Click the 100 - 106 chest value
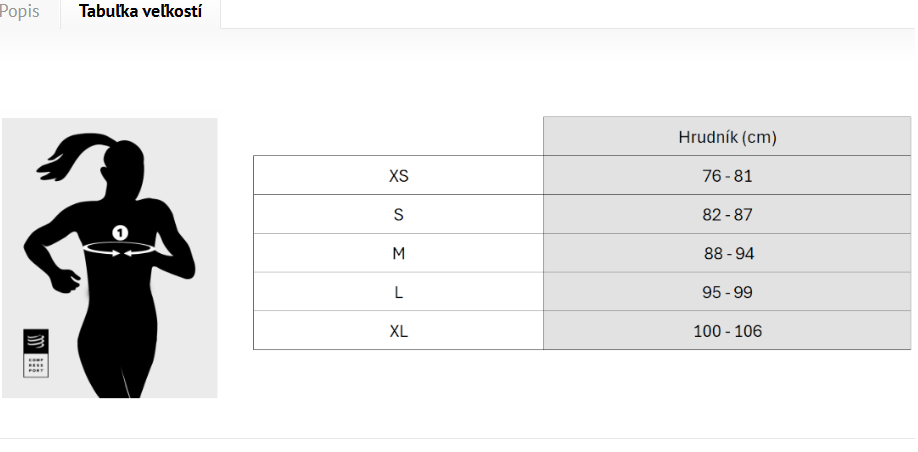The image size is (918, 452). tap(727, 331)
